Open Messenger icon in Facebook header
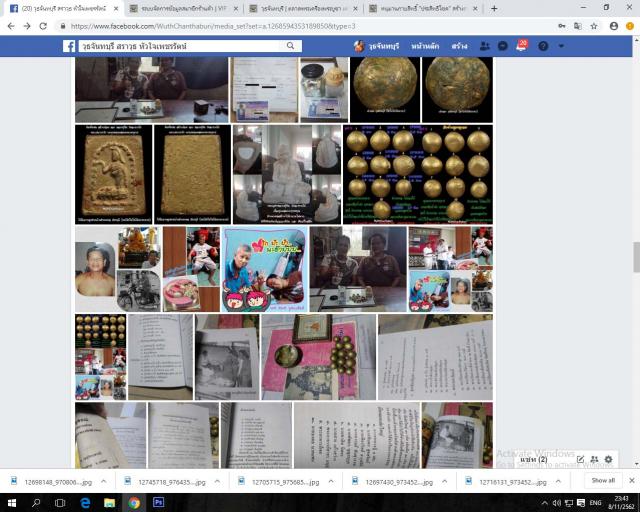Screen dimensions: 640x512 (502, 46)
